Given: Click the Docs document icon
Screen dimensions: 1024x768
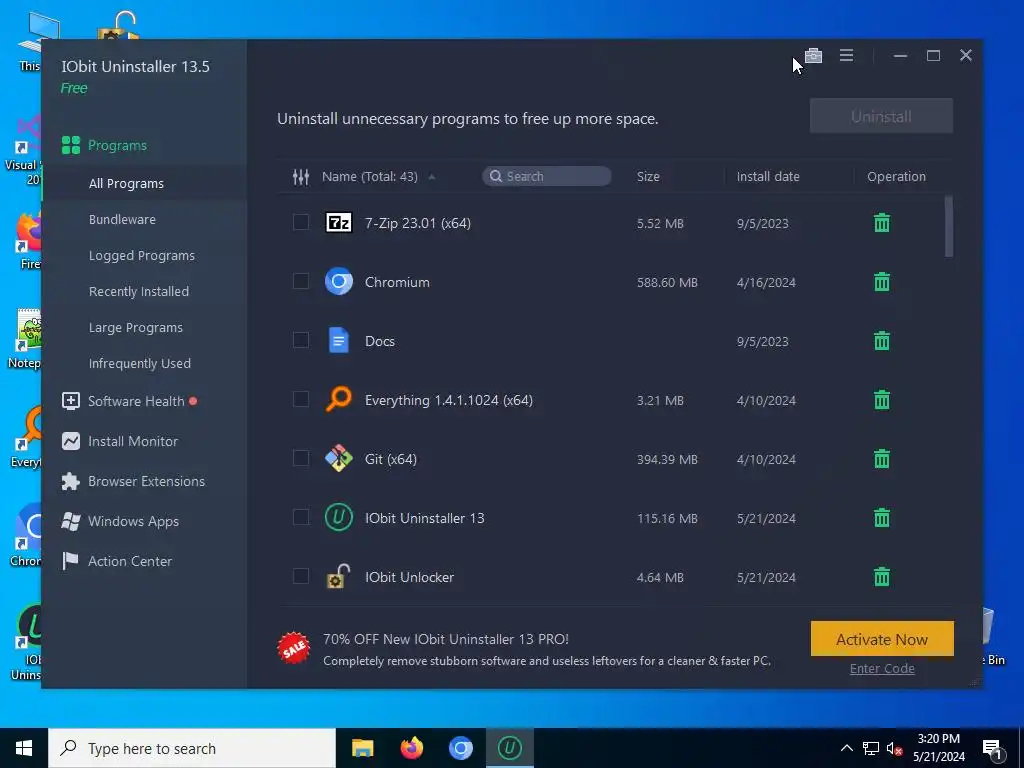Looking at the screenshot, I should tap(338, 341).
